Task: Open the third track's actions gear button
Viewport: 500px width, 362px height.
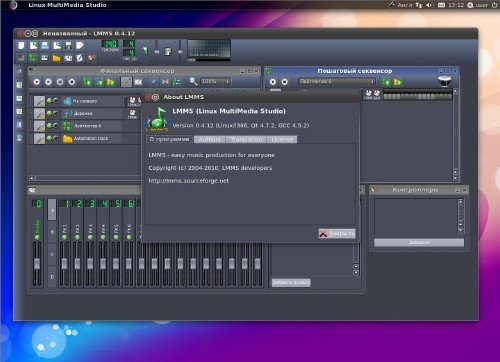Action: [39, 126]
